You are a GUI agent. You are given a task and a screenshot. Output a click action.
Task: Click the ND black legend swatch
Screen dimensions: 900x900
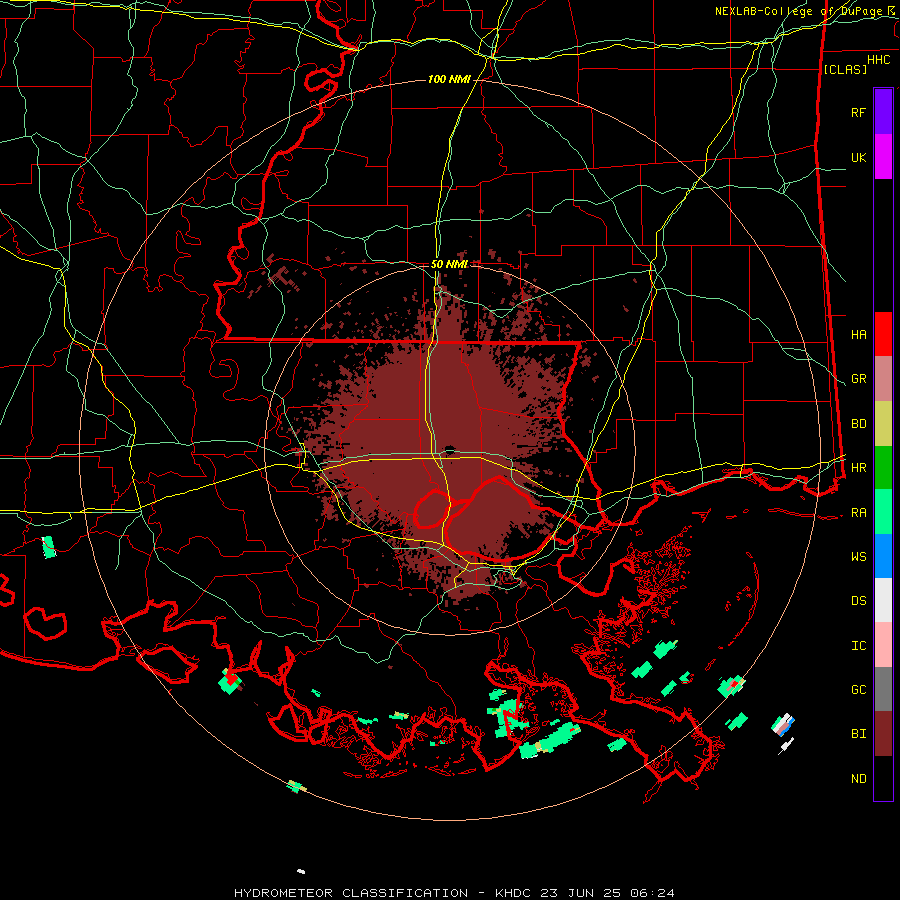click(x=883, y=778)
